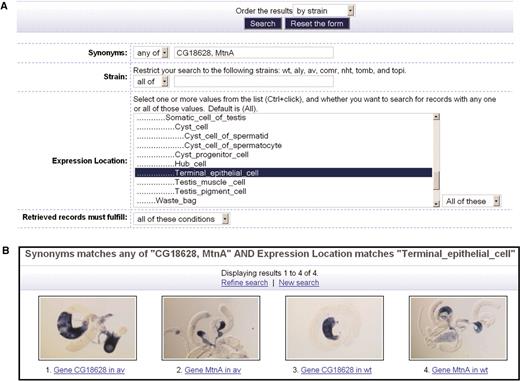Click the 'Gene MtnA in wt' link
This screenshot has height=381, width=520.
(x=460, y=370)
